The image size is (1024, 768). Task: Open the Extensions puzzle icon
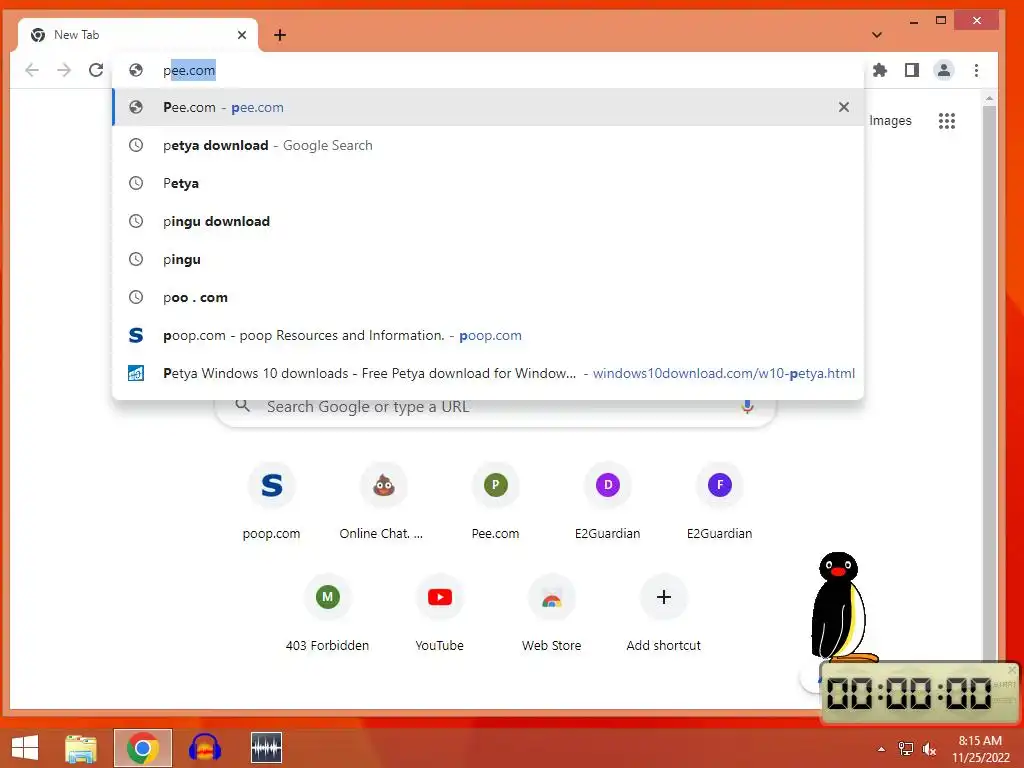[880, 70]
